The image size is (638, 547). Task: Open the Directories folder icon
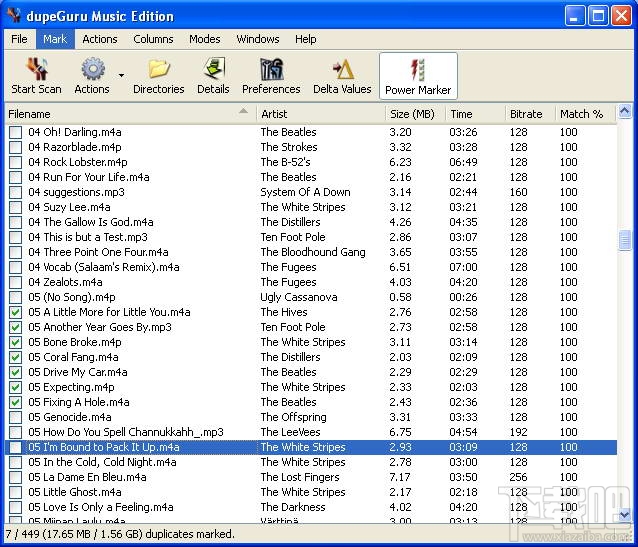(159, 68)
